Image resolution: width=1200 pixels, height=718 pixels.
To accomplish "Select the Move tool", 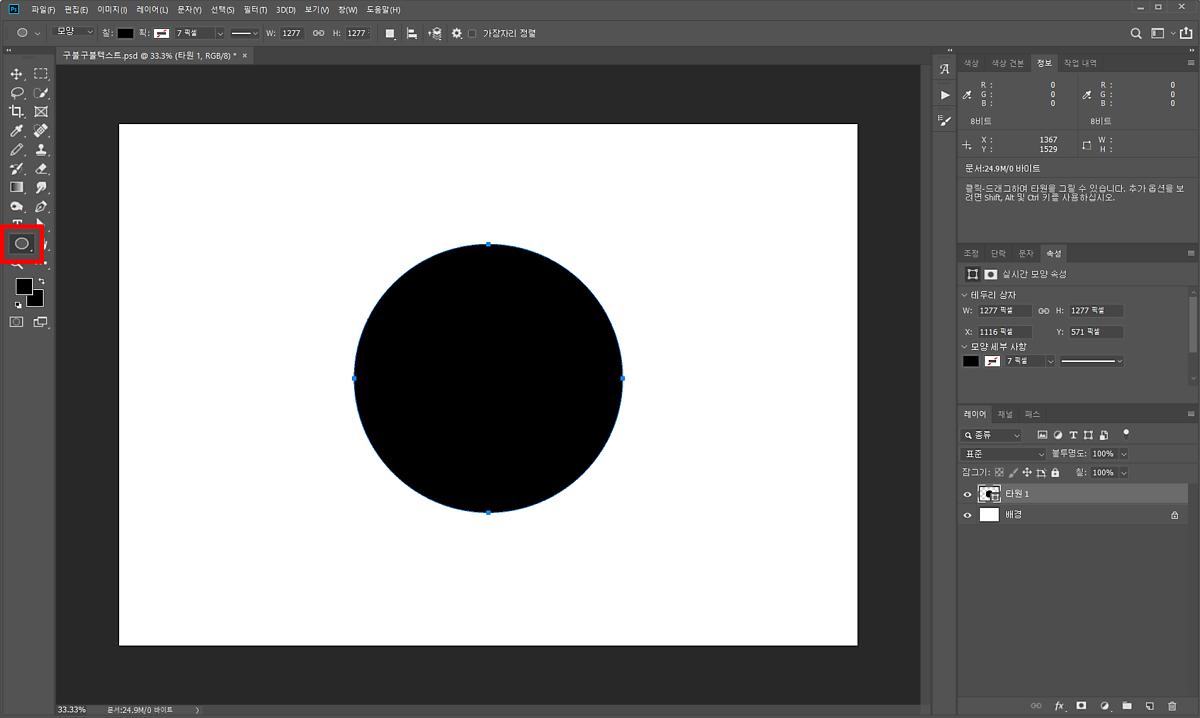I will [x=17, y=74].
